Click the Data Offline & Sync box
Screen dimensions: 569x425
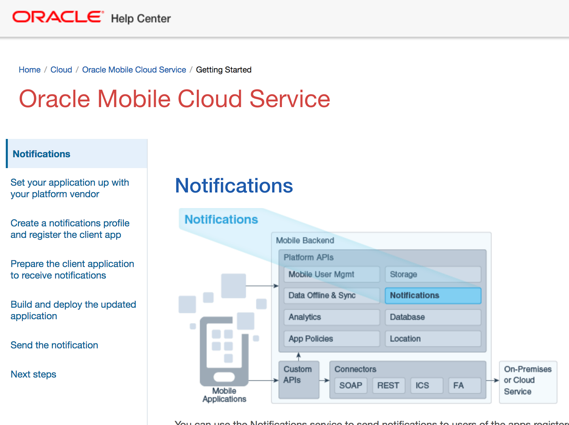point(332,295)
